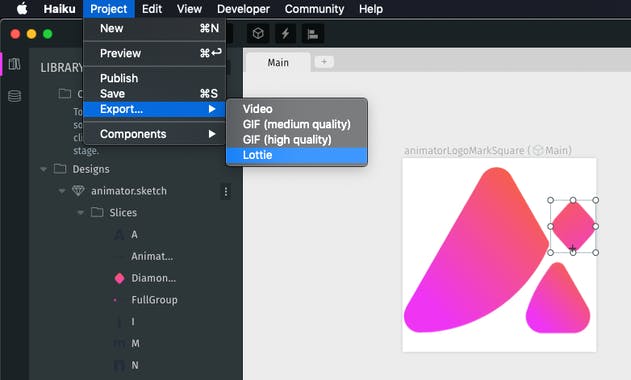Click the pink diamond slice thumbnail

coord(119,278)
